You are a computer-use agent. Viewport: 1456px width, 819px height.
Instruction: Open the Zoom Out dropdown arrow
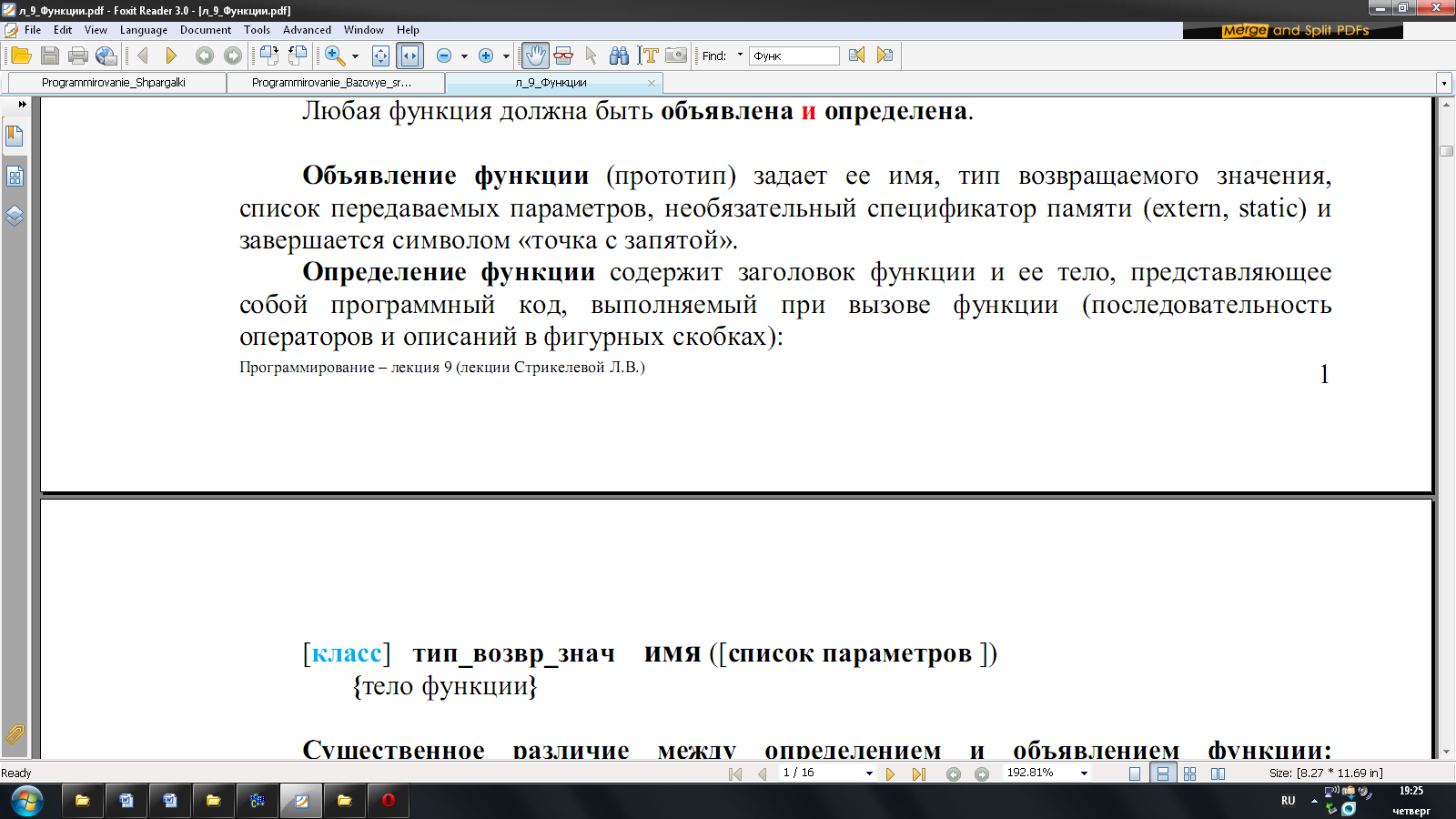[x=464, y=56]
